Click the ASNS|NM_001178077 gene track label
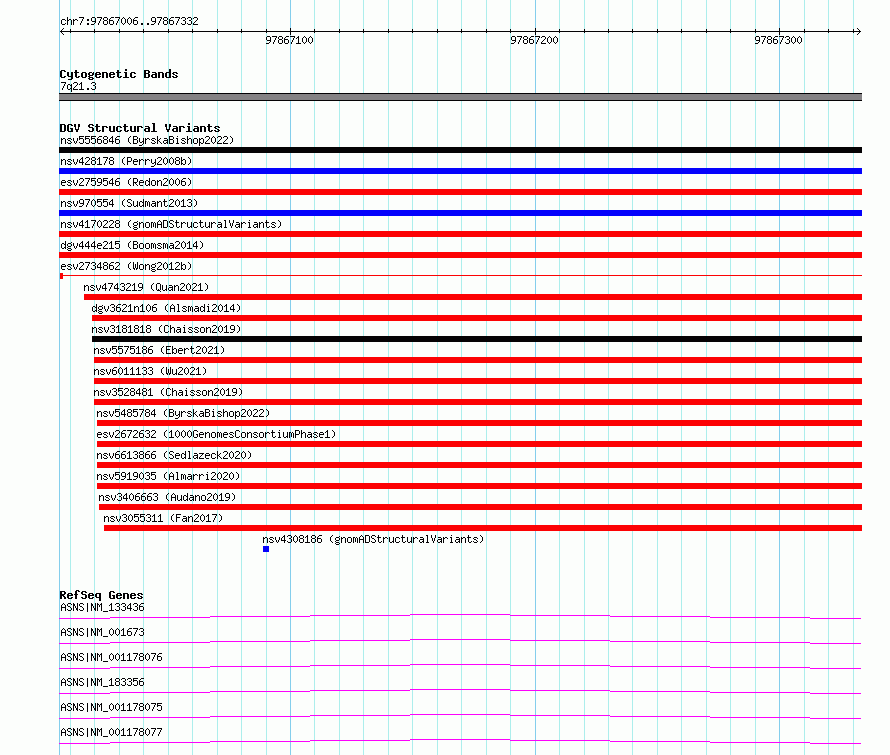Image resolution: width=890 pixels, height=755 pixels. tap(111, 732)
